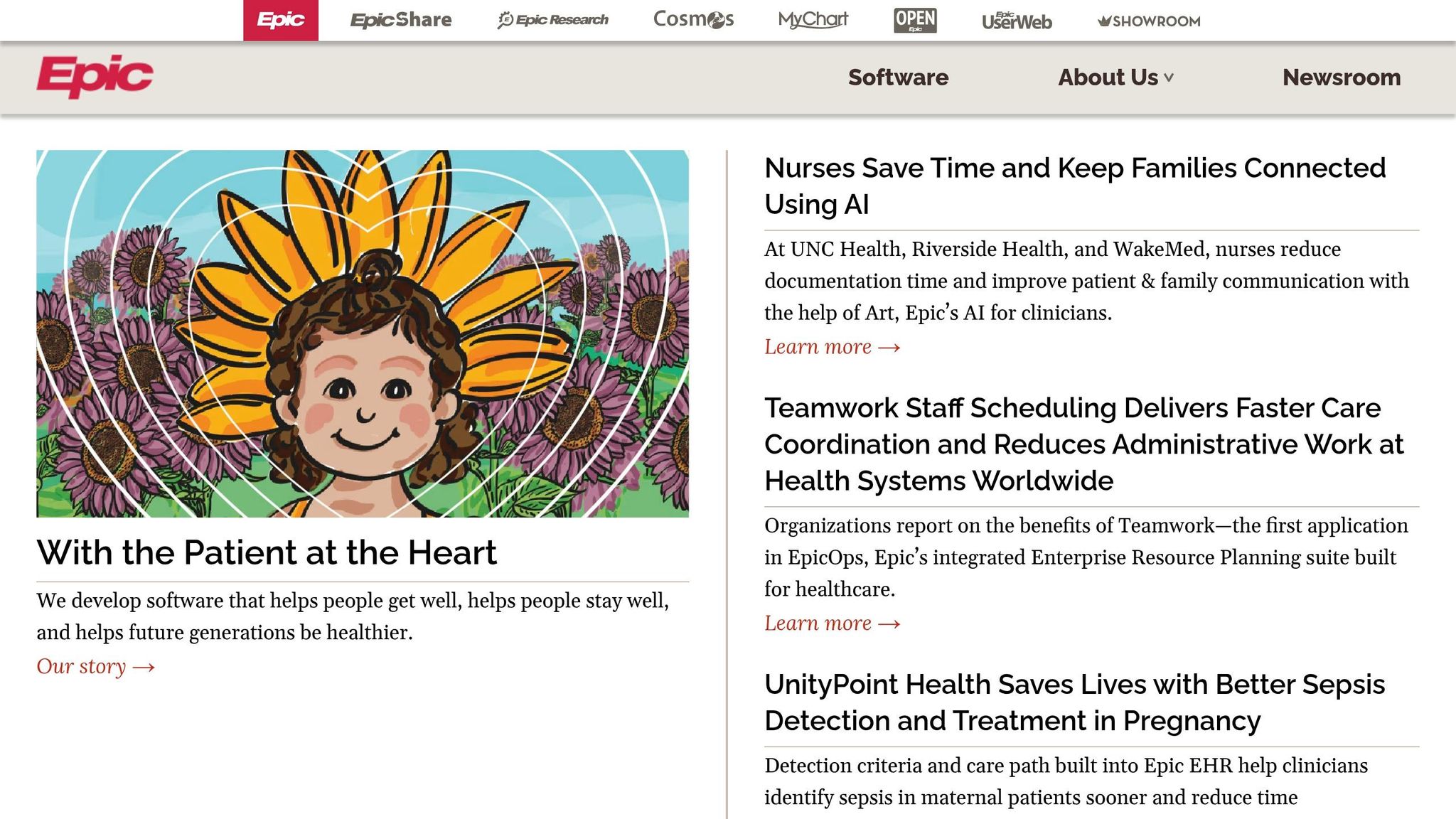1456x819 pixels.
Task: Click the large Epic home logo
Action: (95, 76)
